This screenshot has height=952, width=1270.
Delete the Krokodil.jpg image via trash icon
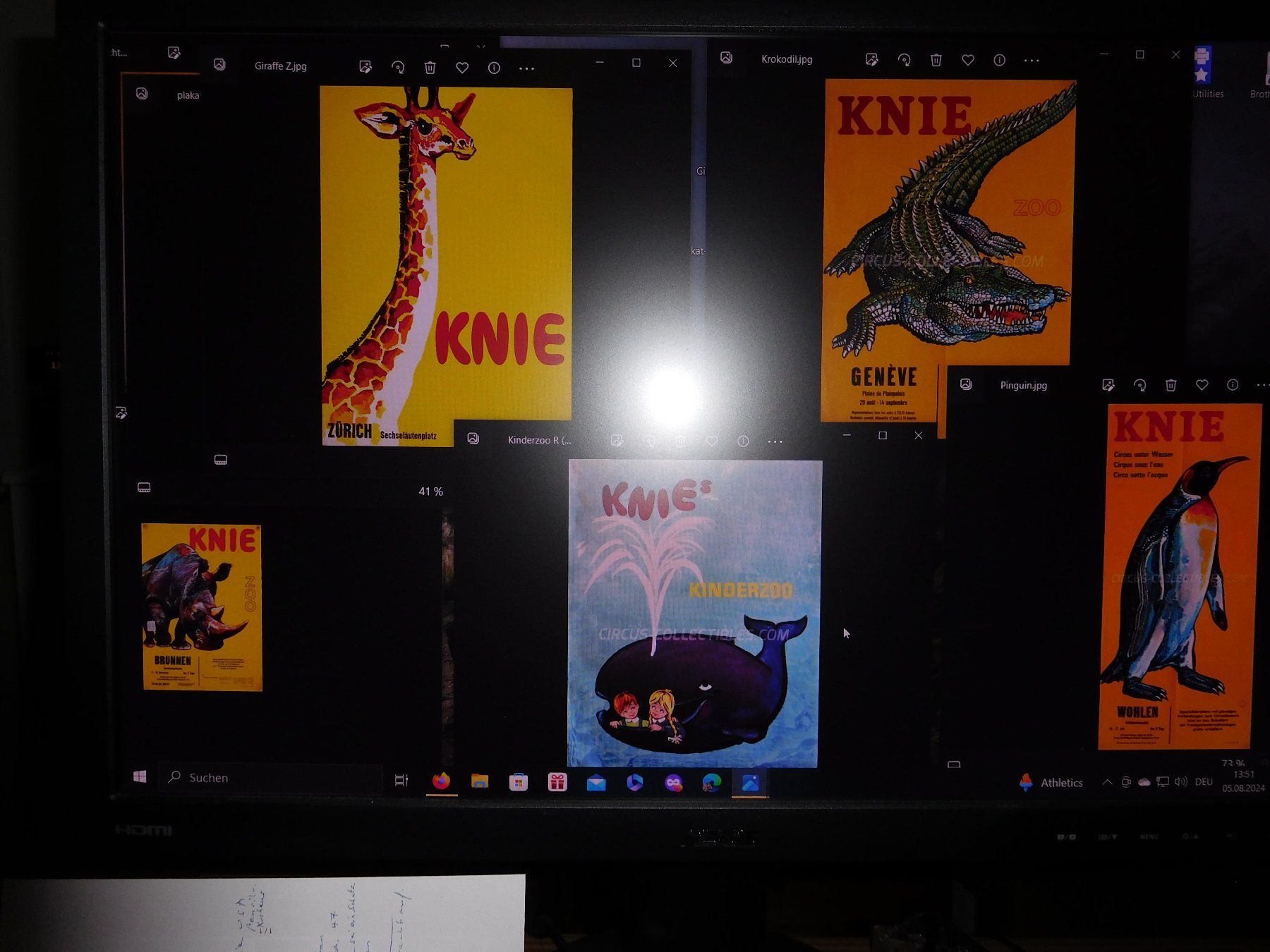936,60
